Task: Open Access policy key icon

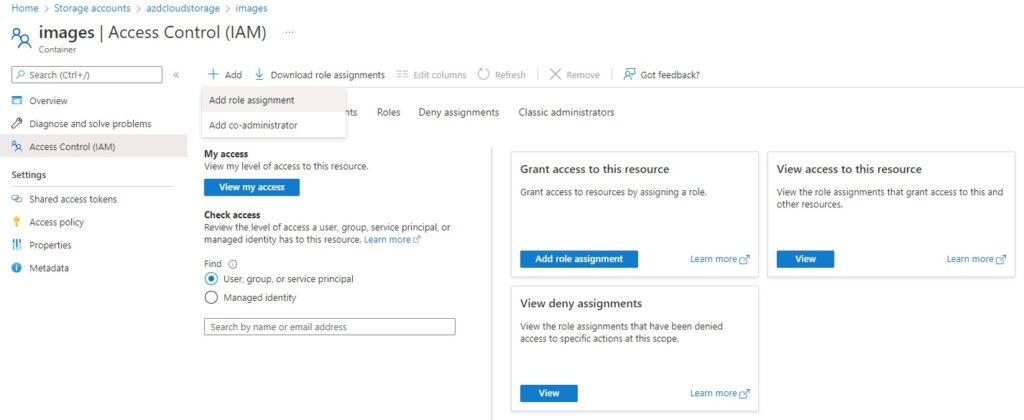Action: 18,222
